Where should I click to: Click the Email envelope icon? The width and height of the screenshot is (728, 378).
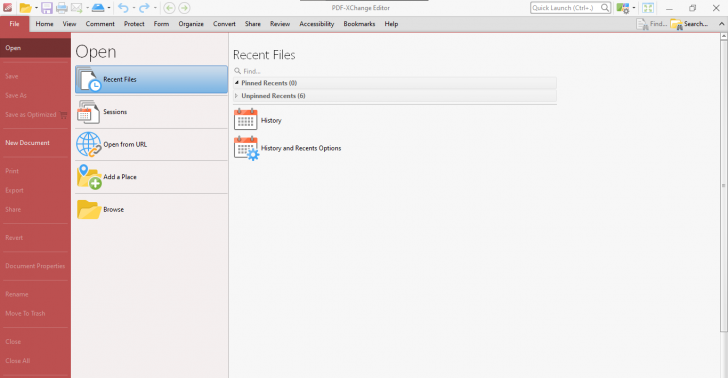(x=77, y=8)
